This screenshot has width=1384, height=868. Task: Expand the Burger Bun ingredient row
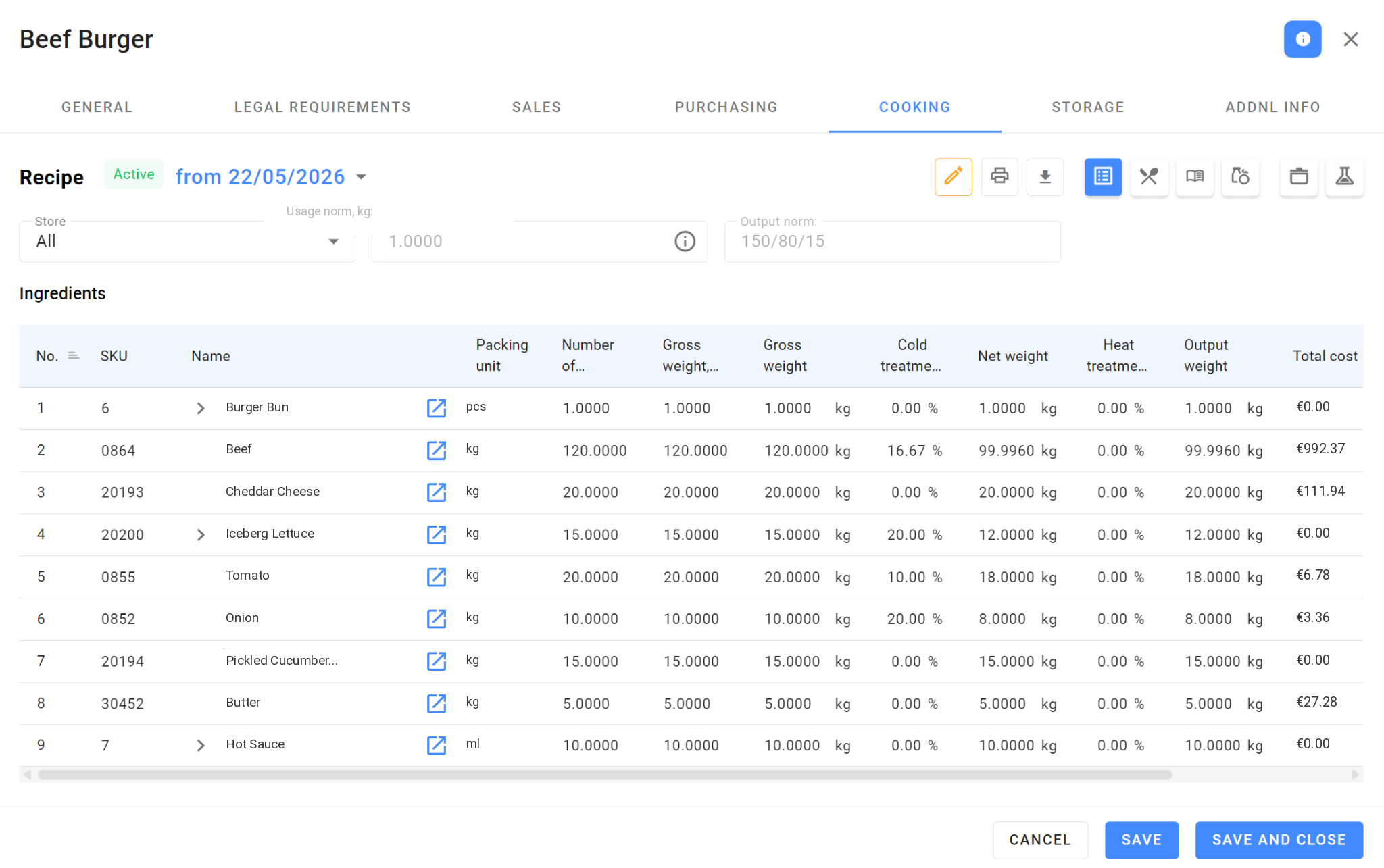(201, 408)
